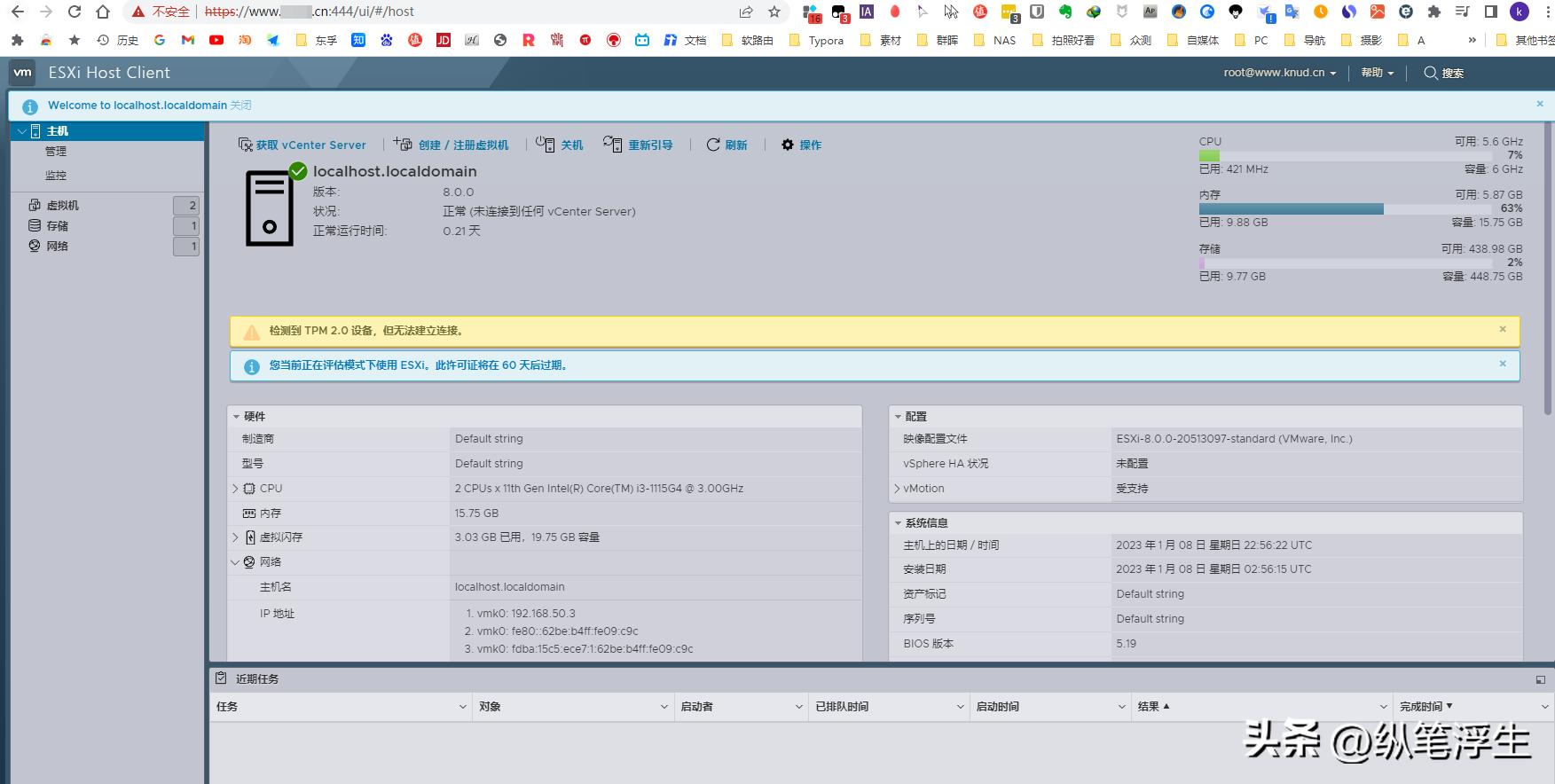Image resolution: width=1555 pixels, height=784 pixels.
Task: Open the Gmail bookmark icon
Action: pyautogui.click(x=188, y=40)
